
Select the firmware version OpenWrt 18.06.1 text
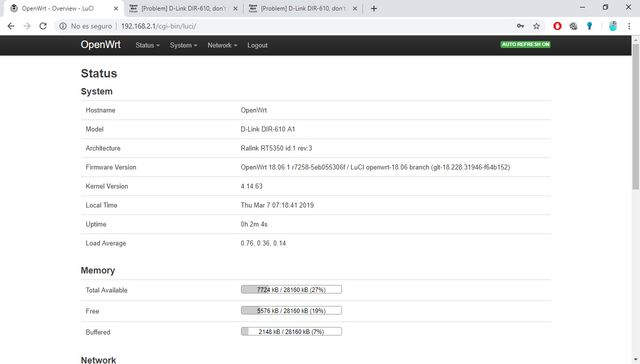[x=375, y=167]
